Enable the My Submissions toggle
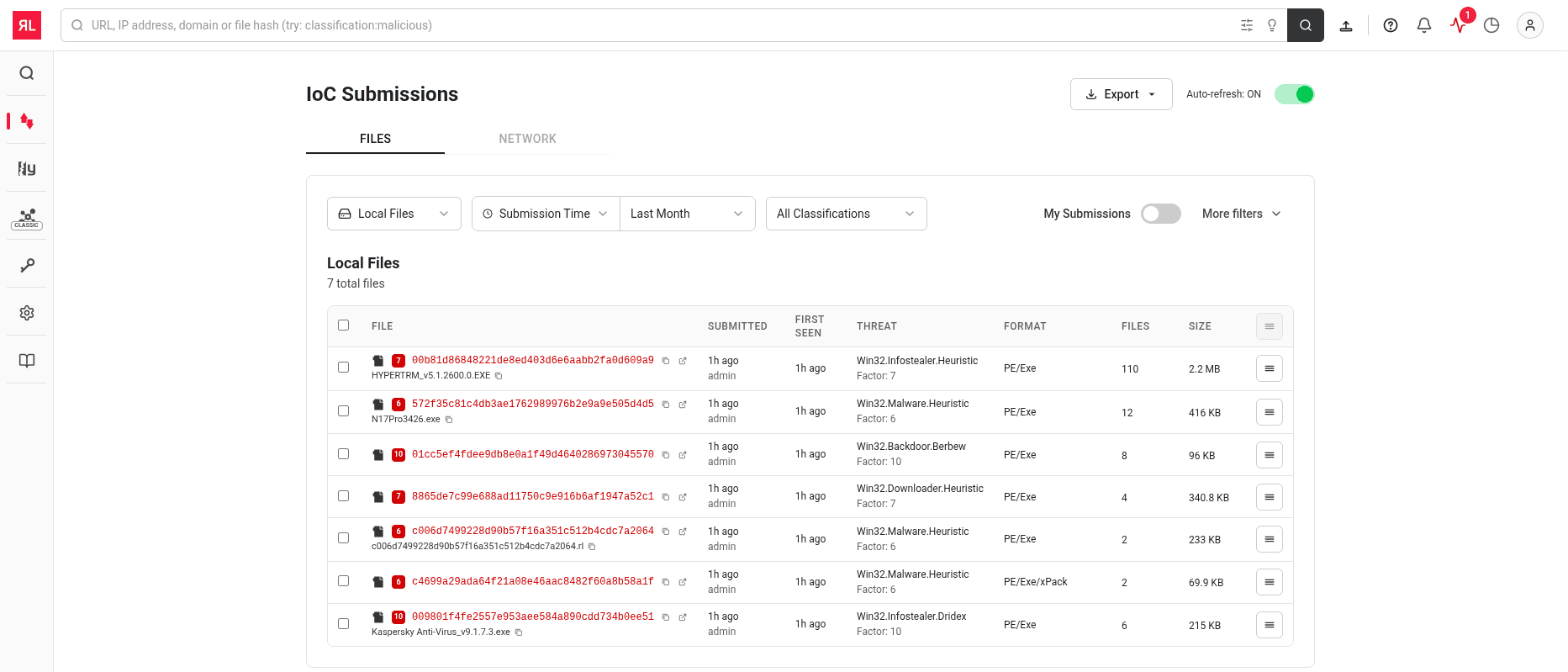 tap(1161, 214)
